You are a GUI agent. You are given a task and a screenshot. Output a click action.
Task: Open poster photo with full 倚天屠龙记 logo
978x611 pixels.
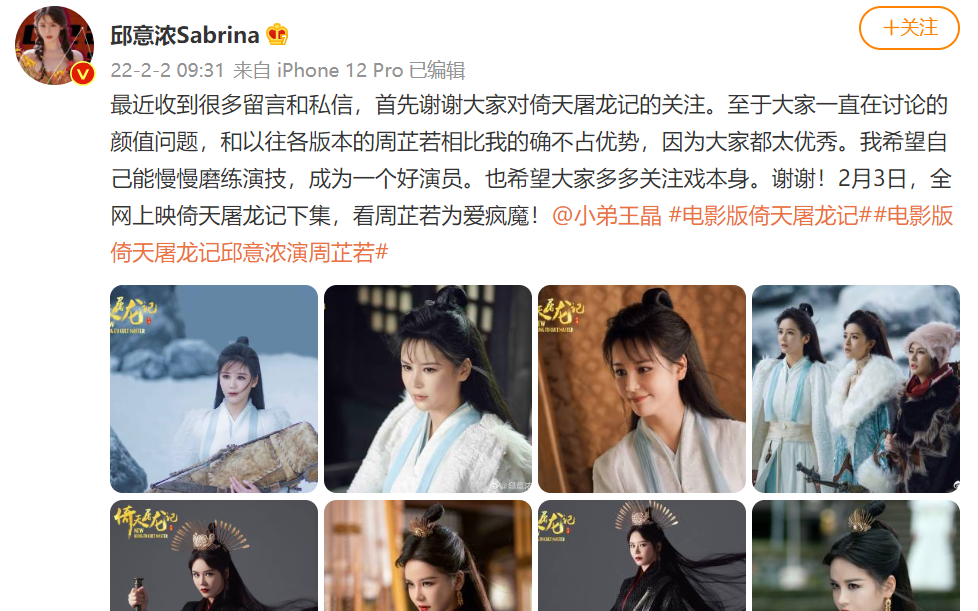(214, 556)
